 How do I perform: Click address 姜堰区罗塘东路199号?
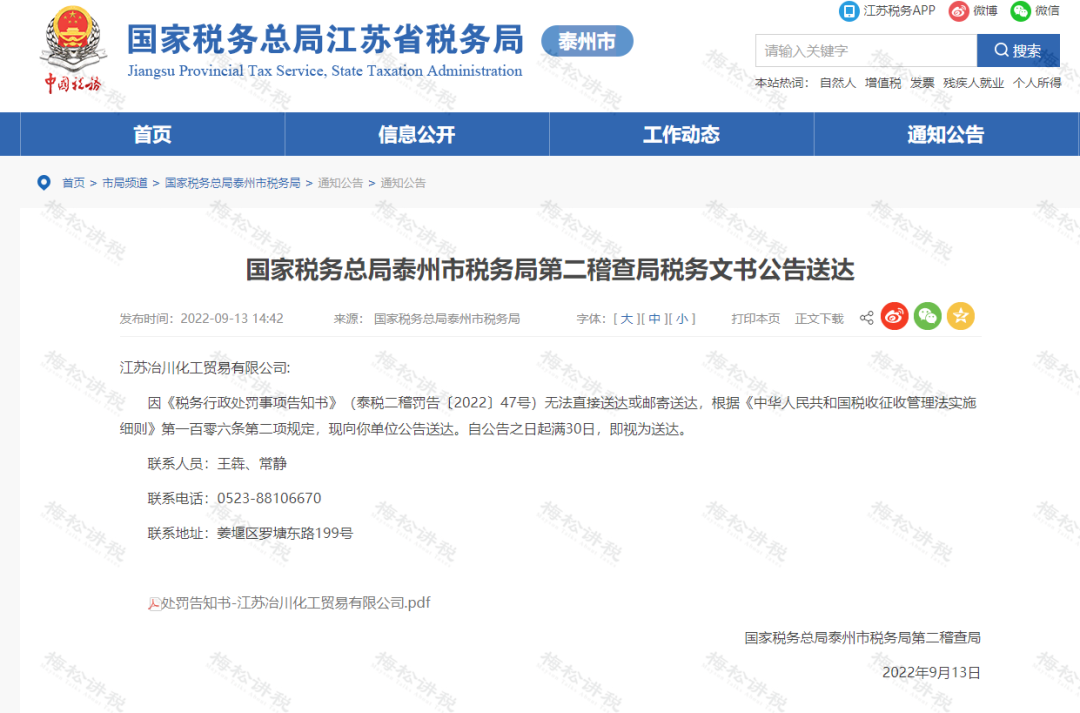[285, 533]
